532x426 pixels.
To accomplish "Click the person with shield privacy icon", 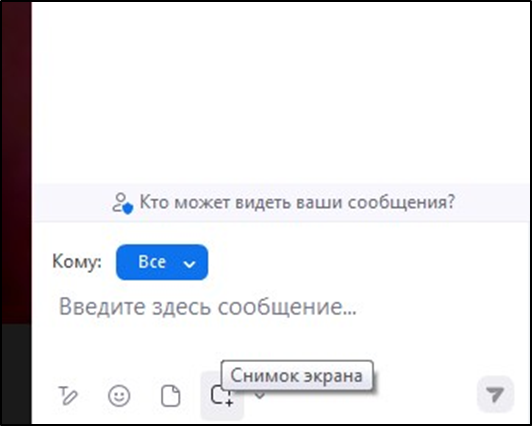I will point(122,203).
